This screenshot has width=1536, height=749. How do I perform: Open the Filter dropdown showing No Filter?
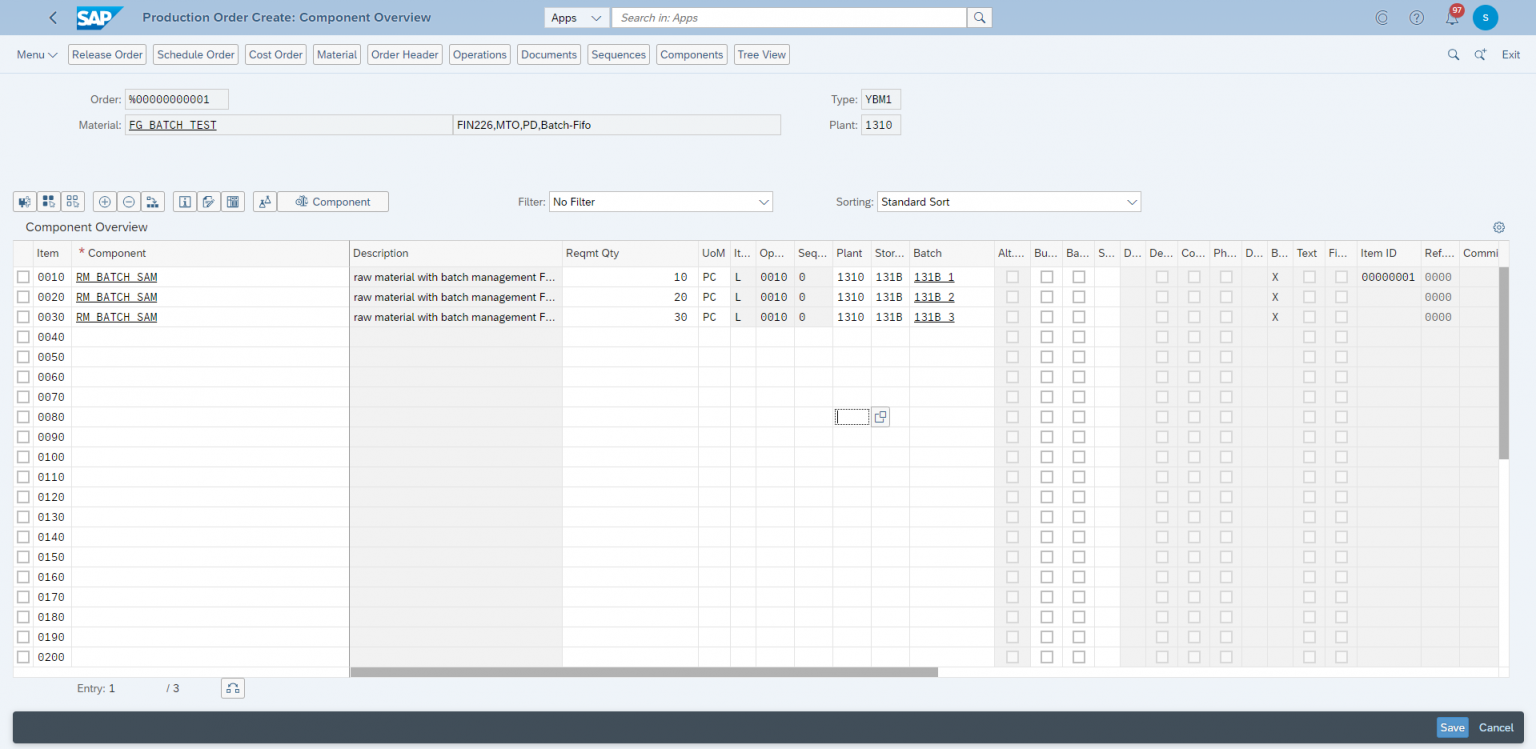click(660, 201)
